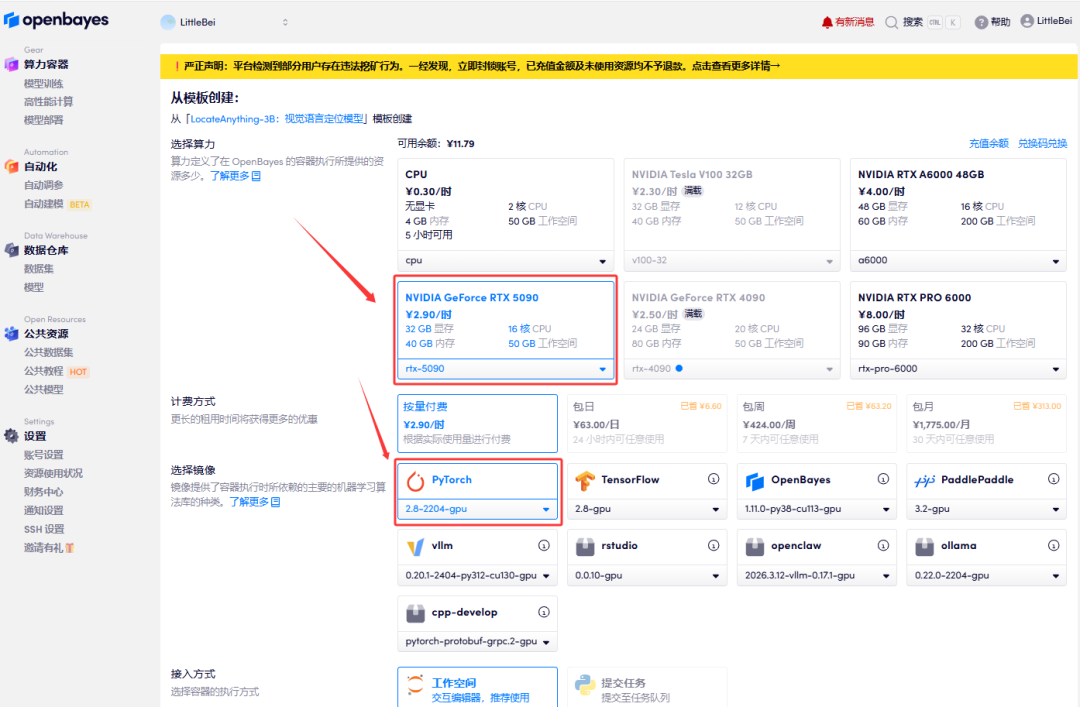Open the LocateAnything-3B template link
This screenshot has height=707, width=1080.
277,119
